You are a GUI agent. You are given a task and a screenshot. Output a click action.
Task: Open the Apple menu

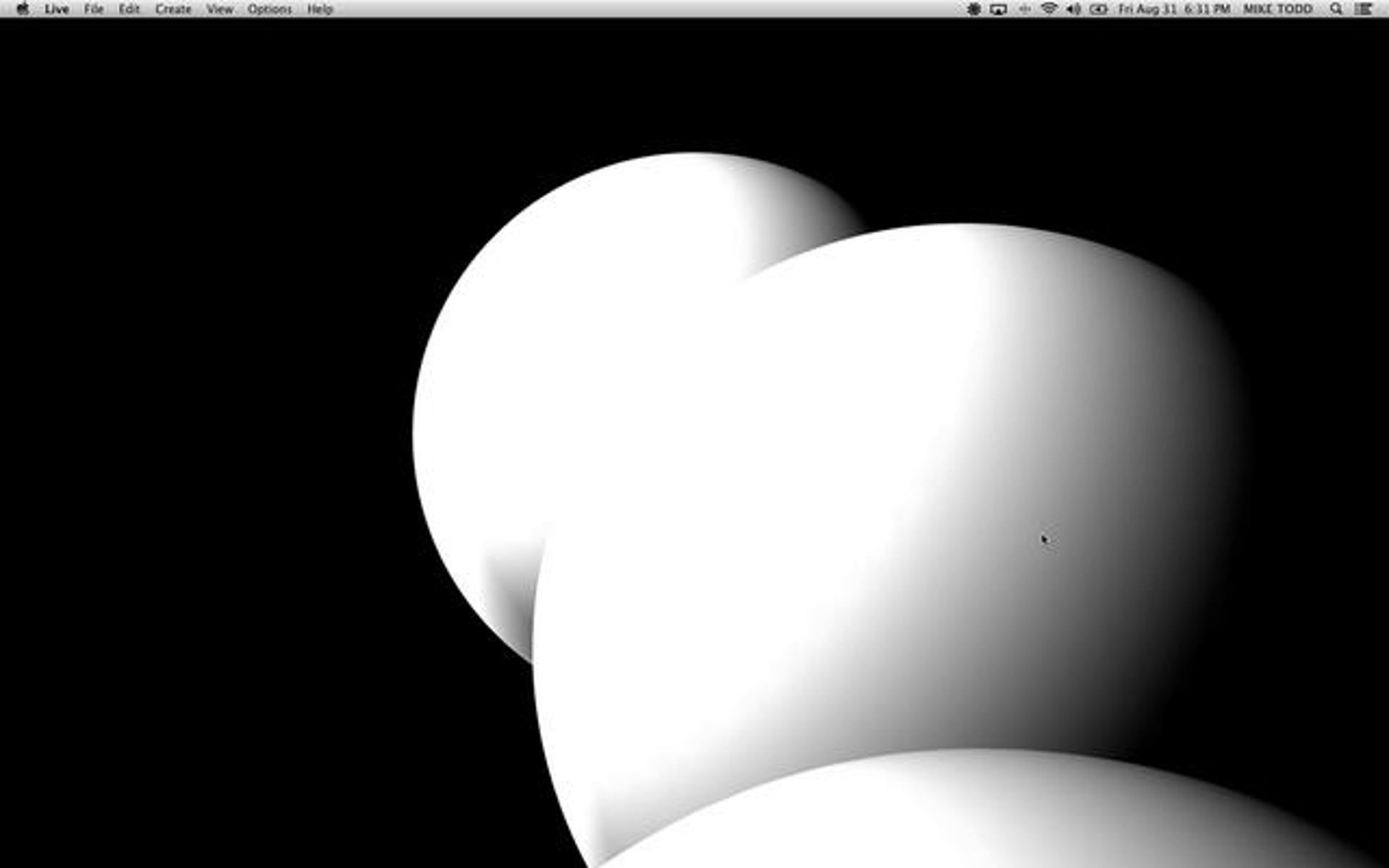pos(22,9)
